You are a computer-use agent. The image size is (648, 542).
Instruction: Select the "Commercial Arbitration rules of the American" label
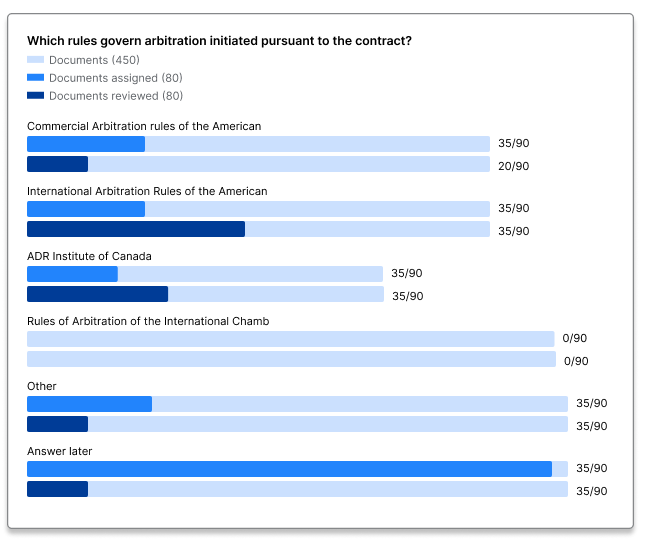144,126
